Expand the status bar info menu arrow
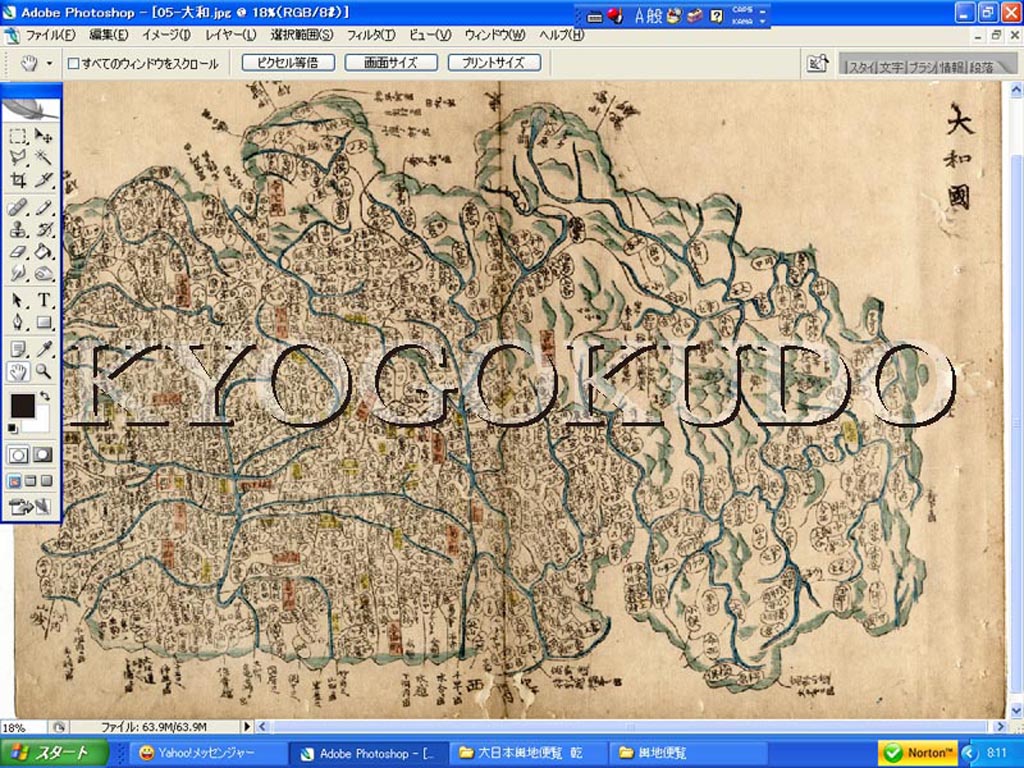The height and width of the screenshot is (768, 1024). pos(247,726)
